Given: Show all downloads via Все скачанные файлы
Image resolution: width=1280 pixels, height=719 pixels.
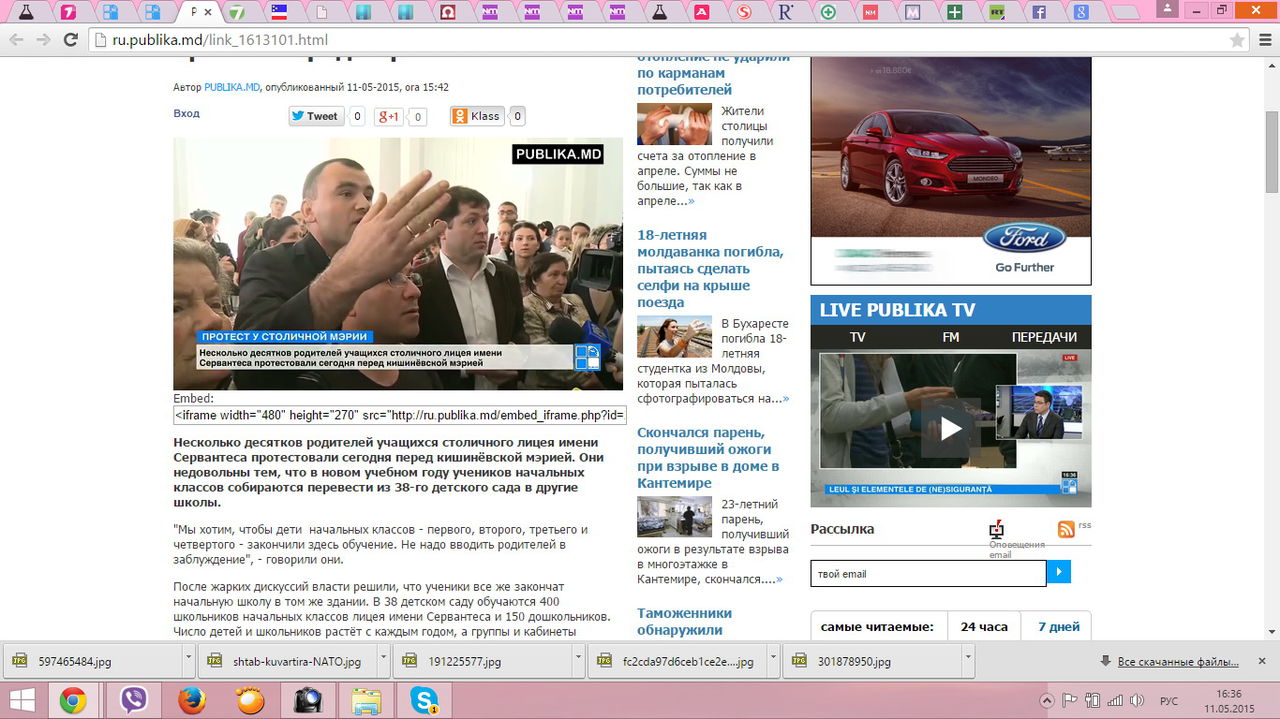Looking at the screenshot, I should tap(1178, 662).
